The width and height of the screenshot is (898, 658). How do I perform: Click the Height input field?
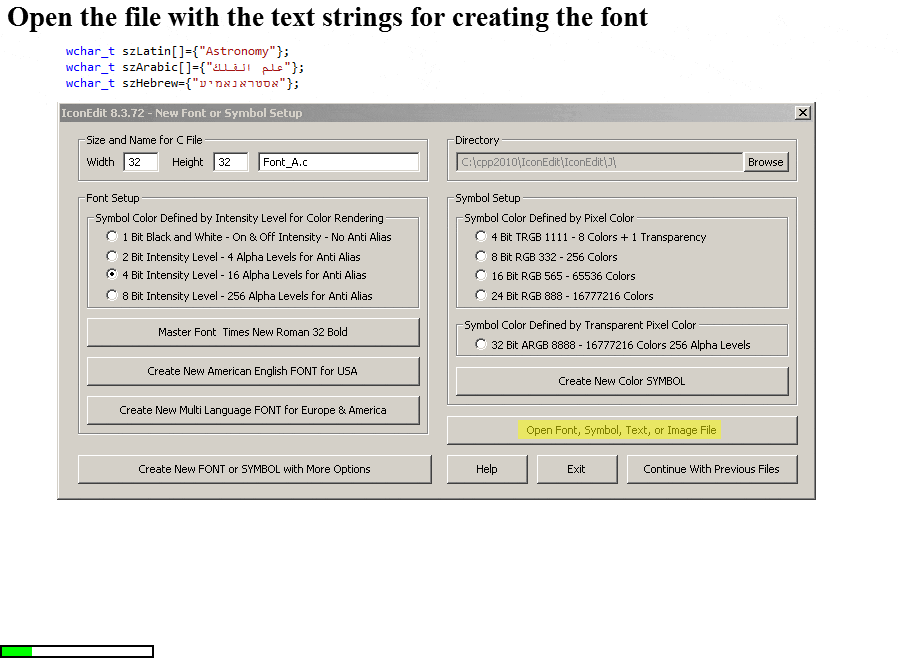231,162
